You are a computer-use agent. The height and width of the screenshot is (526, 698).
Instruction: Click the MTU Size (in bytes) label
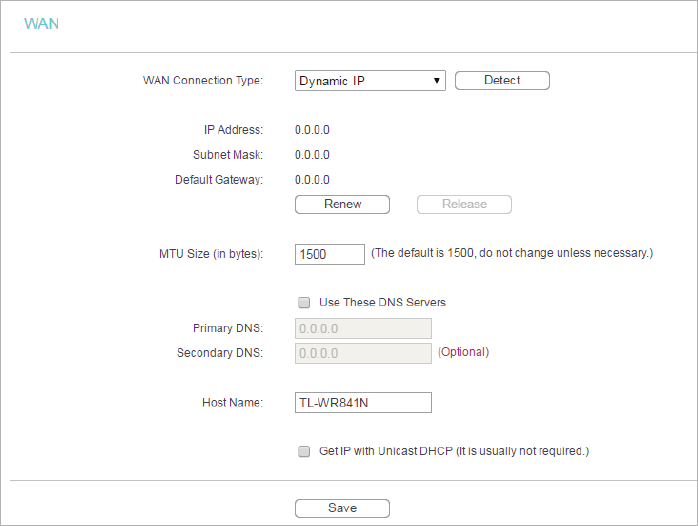point(211,254)
